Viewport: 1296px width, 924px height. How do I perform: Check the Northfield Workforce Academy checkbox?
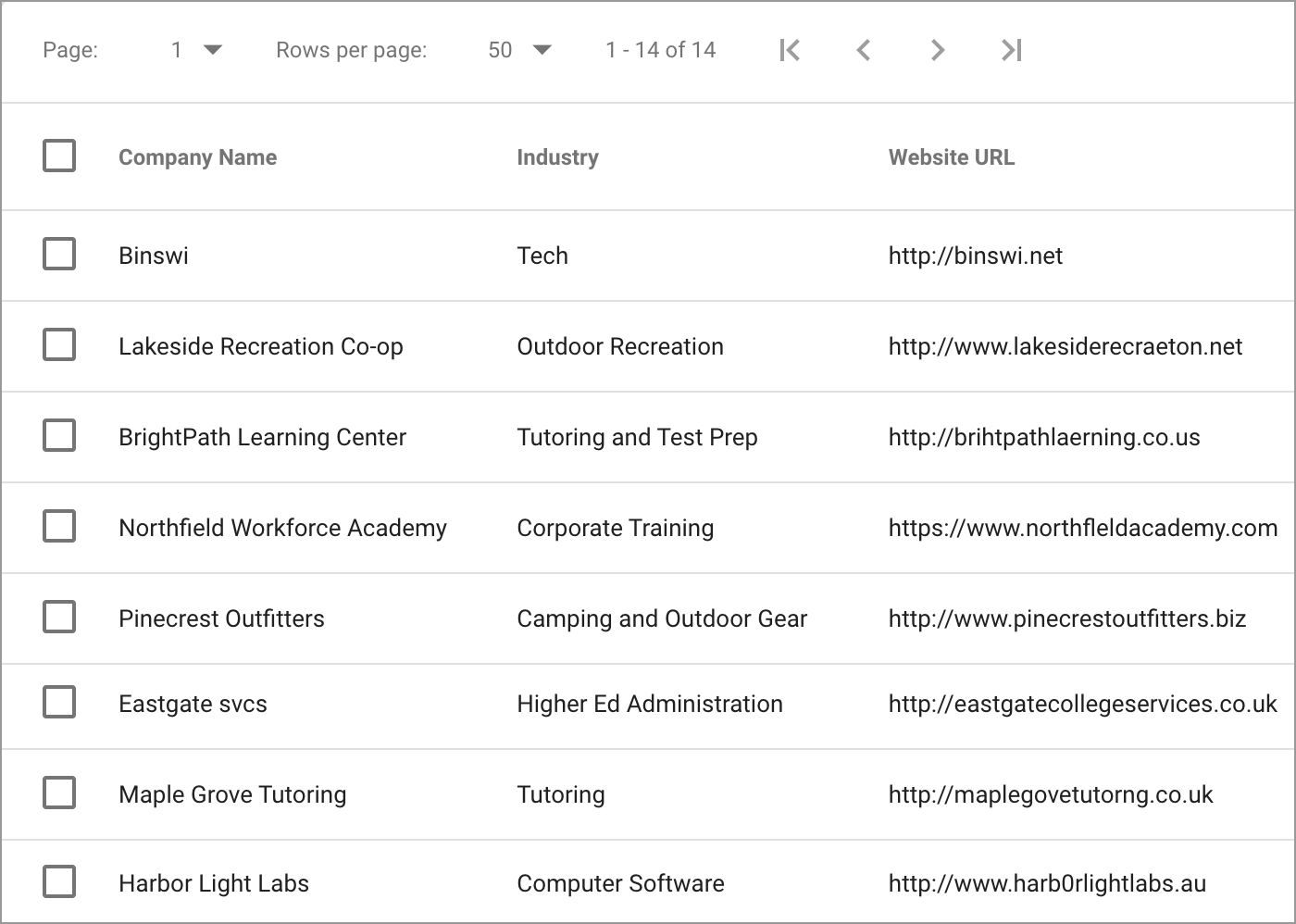click(59, 526)
